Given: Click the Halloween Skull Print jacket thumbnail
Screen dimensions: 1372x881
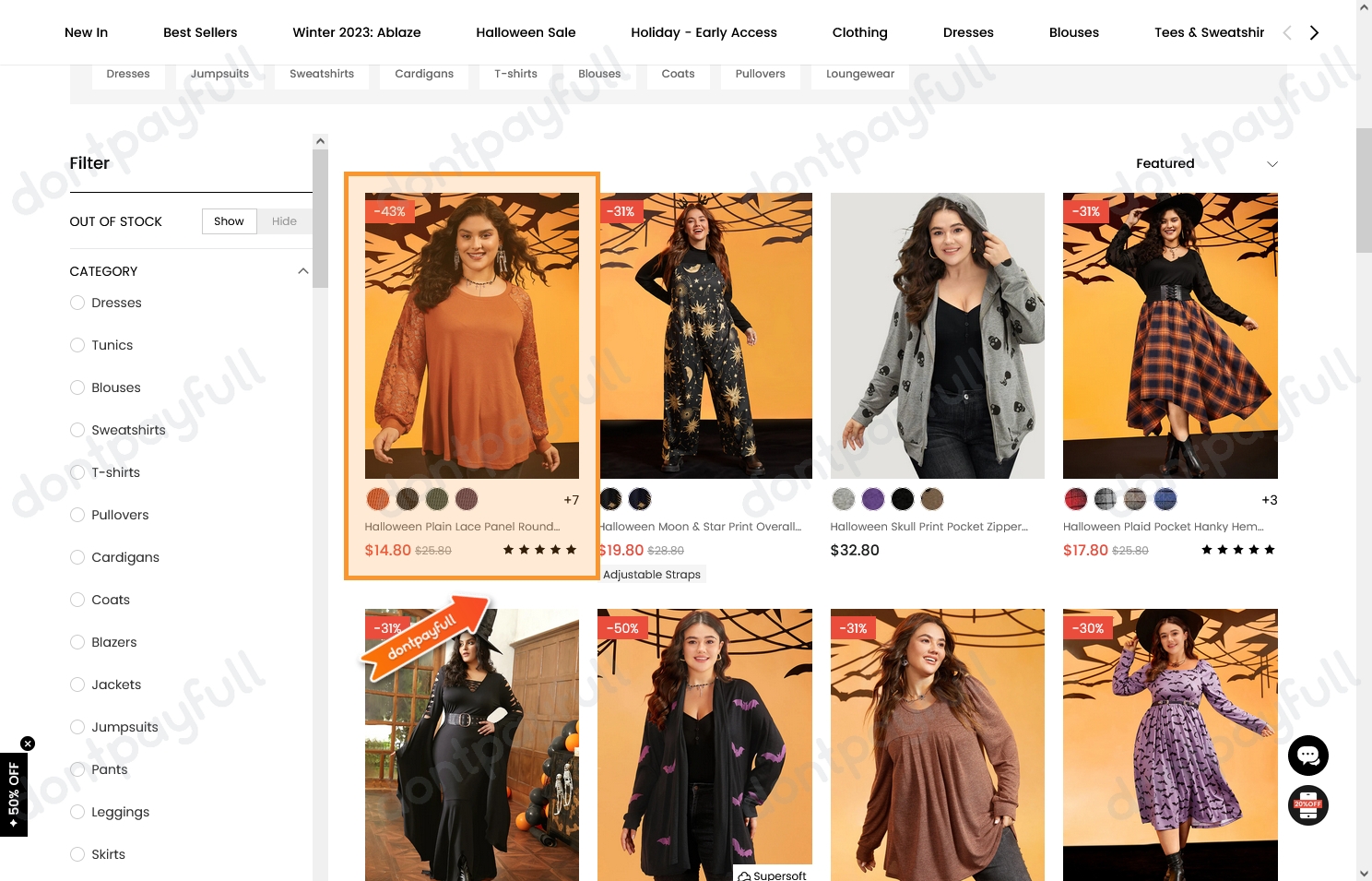Looking at the screenshot, I should coord(937,335).
